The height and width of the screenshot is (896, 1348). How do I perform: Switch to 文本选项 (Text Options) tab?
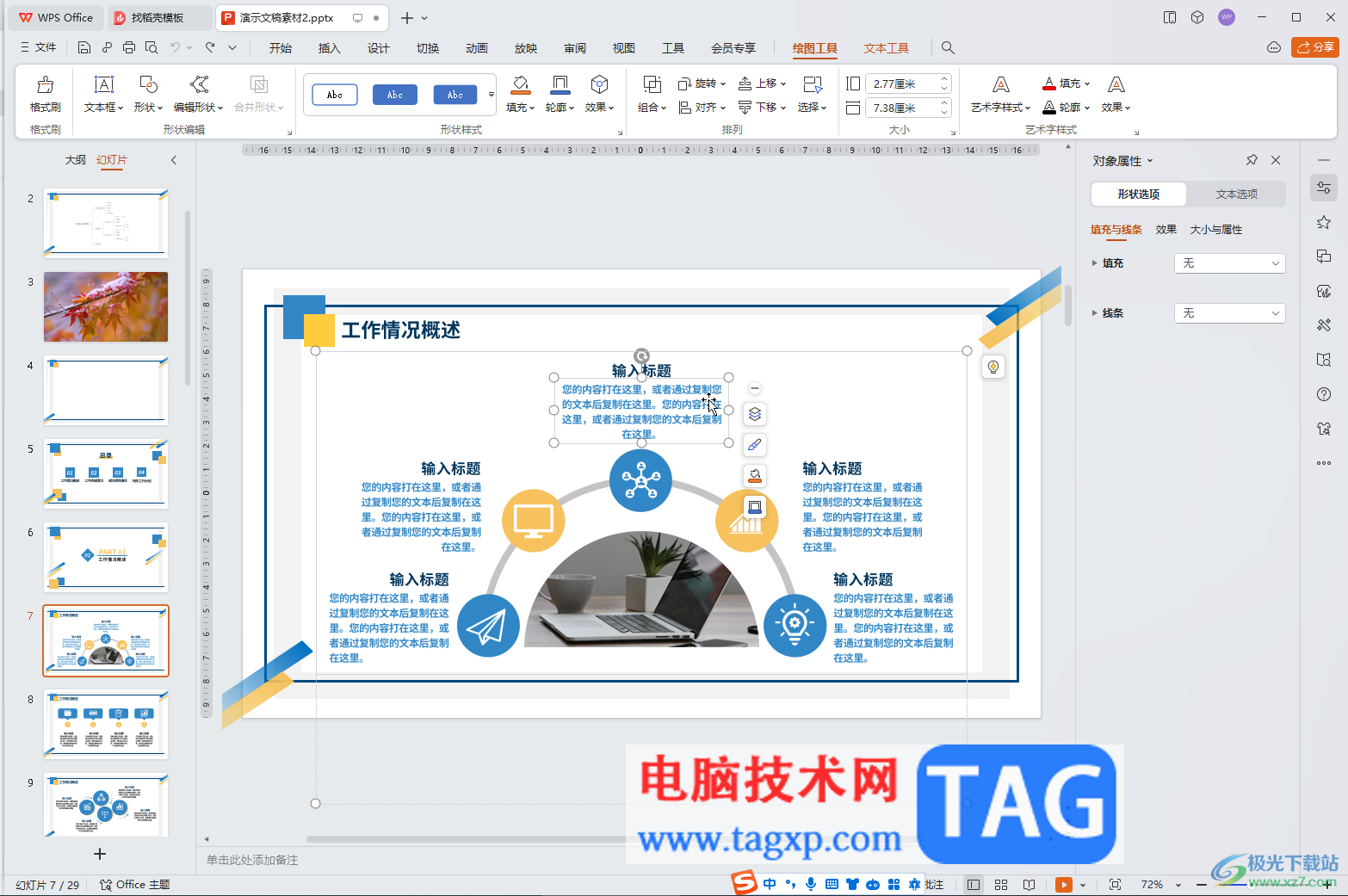(x=1237, y=195)
